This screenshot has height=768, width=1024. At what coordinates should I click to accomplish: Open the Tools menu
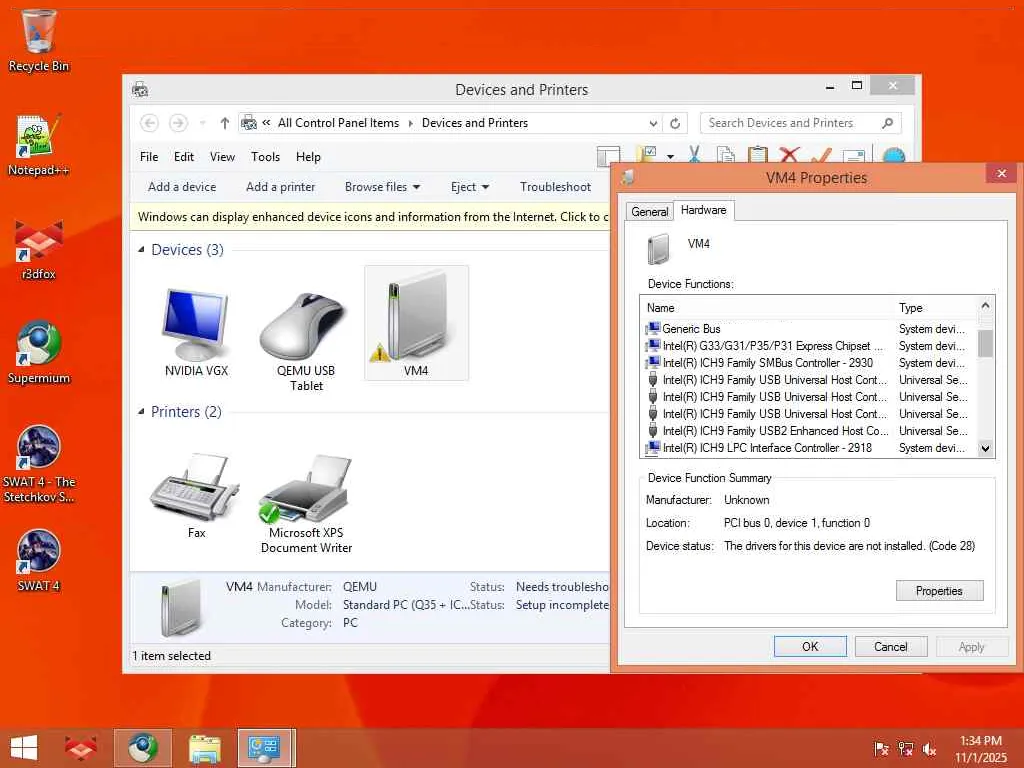[265, 157]
